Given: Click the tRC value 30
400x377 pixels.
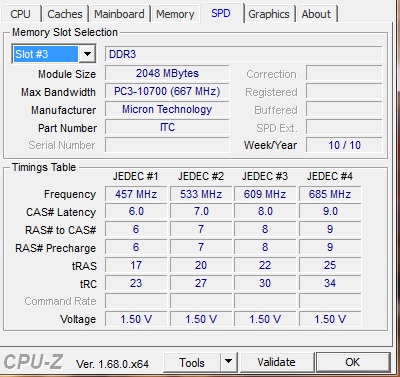Looking at the screenshot, I should (x=265, y=283).
